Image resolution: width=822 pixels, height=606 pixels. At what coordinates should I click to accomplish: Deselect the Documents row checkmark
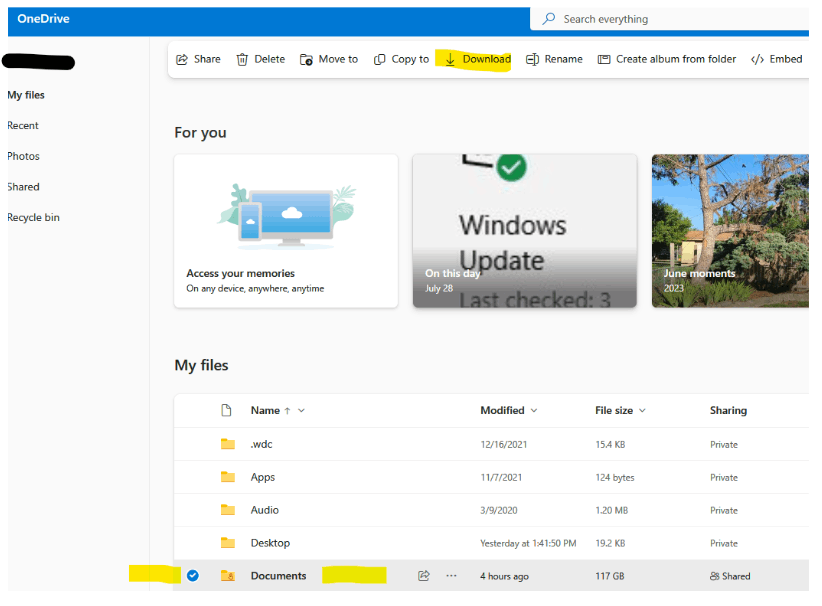coord(193,576)
